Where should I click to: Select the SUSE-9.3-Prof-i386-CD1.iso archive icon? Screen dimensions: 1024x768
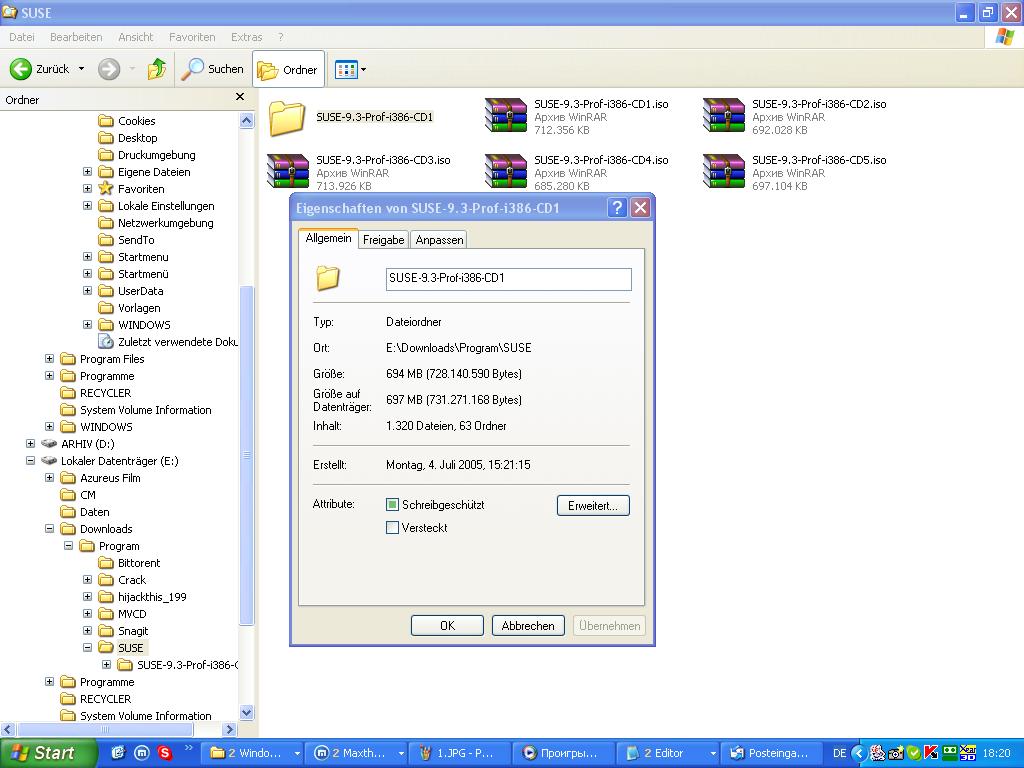(505, 116)
